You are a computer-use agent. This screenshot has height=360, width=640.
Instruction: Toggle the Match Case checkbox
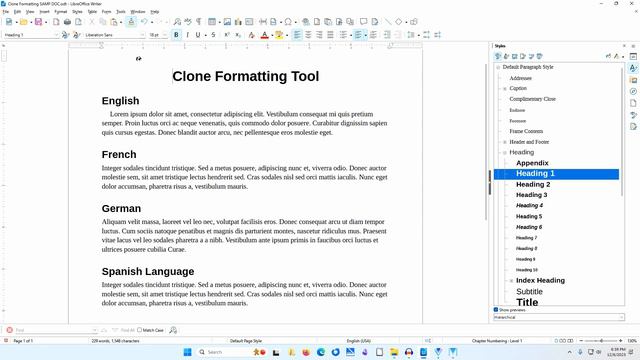[140, 330]
